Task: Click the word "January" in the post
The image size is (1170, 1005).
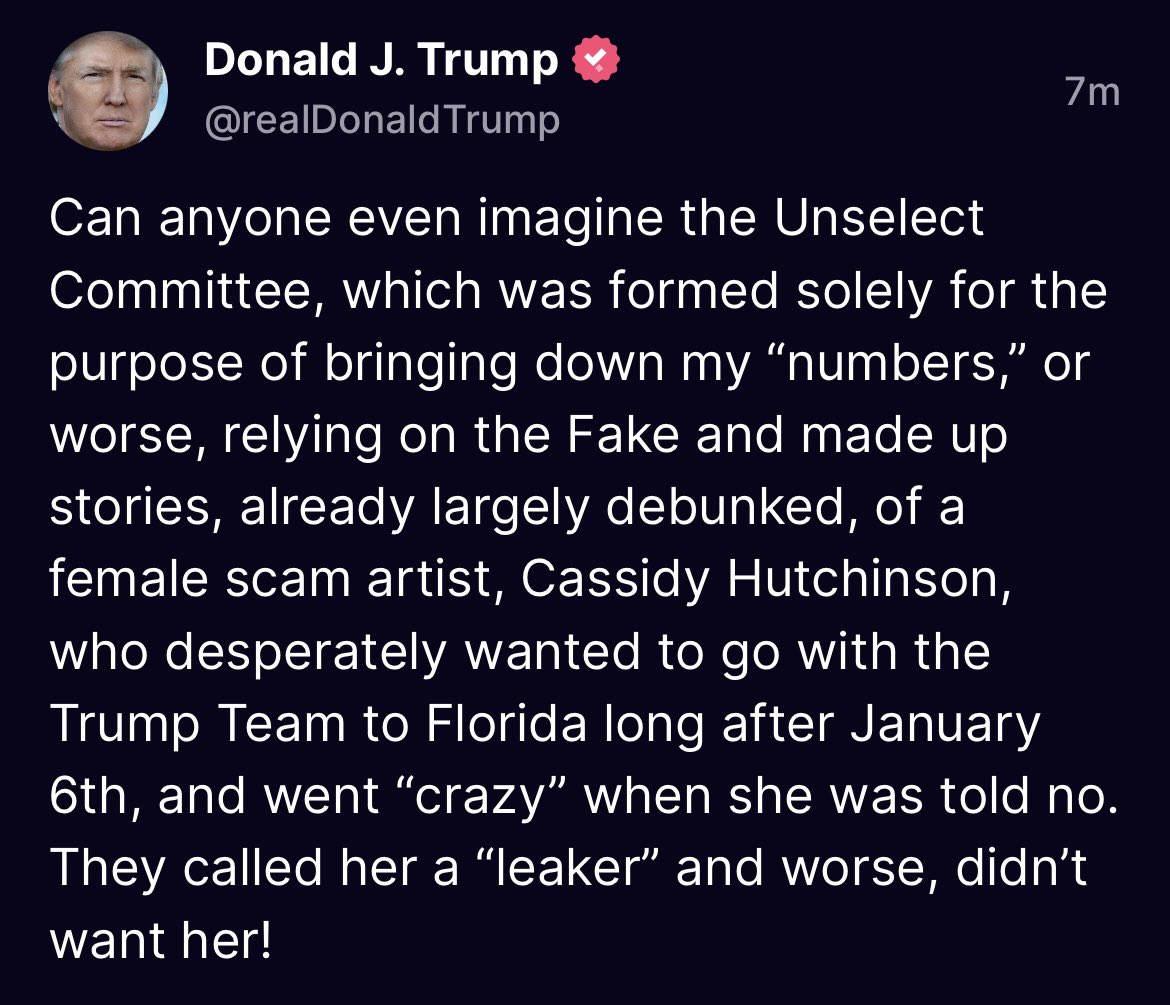Action: [x=945, y=725]
